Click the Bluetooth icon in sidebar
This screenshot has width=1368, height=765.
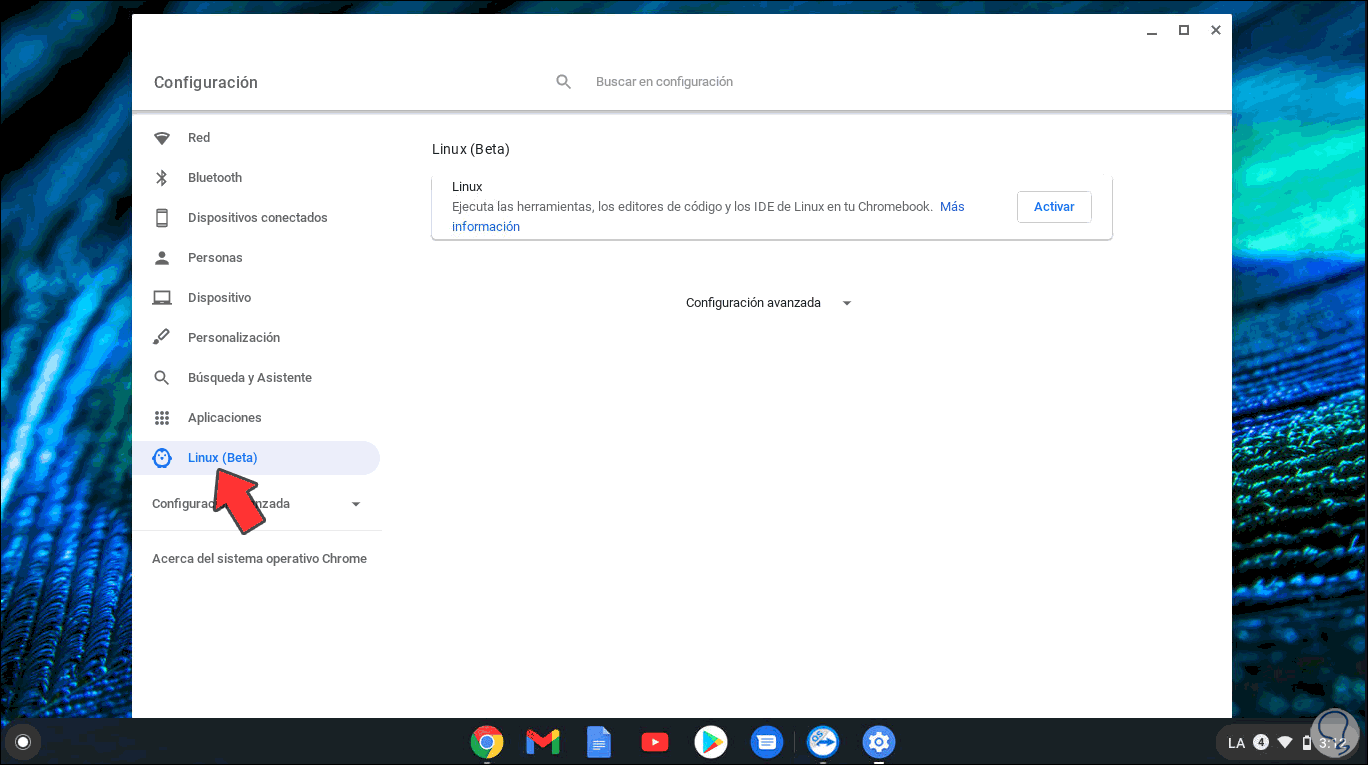click(x=162, y=178)
